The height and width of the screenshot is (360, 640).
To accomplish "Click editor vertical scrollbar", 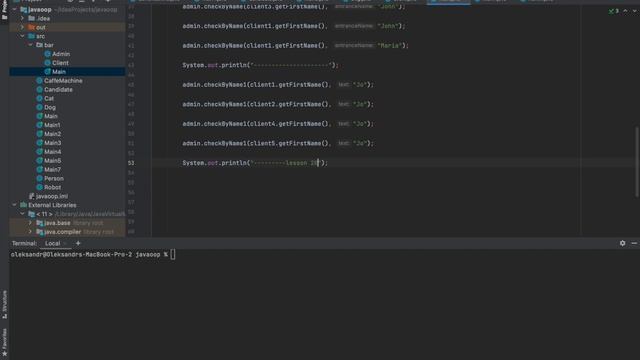I will [637, 161].
